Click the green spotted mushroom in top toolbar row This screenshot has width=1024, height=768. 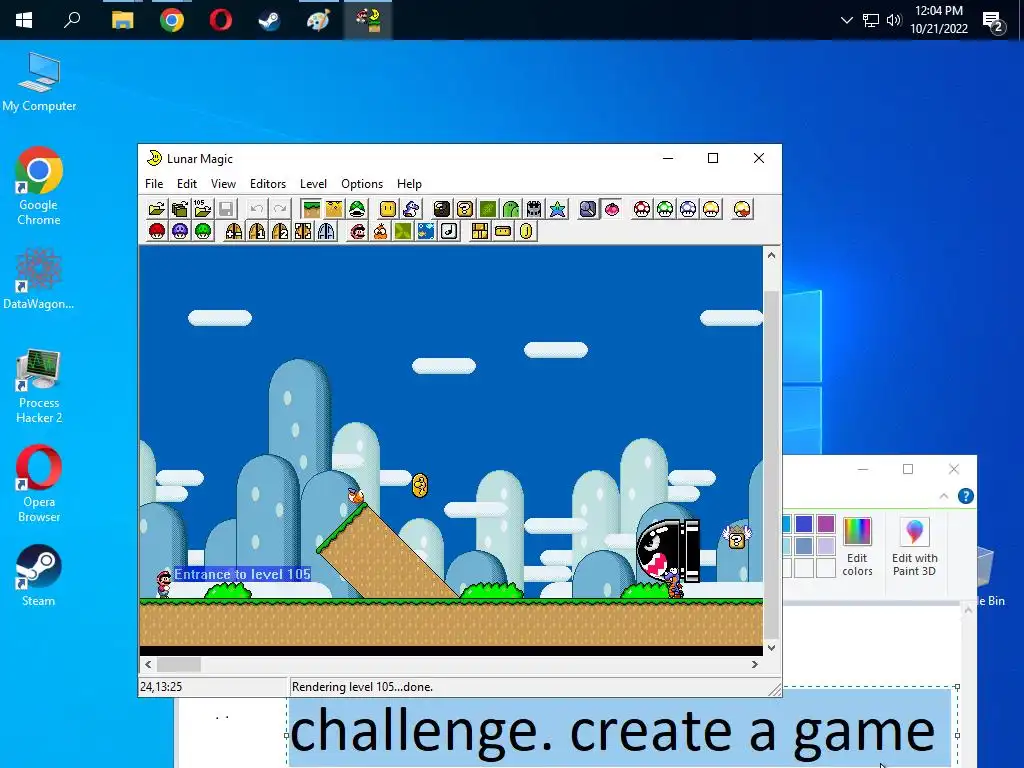point(665,209)
